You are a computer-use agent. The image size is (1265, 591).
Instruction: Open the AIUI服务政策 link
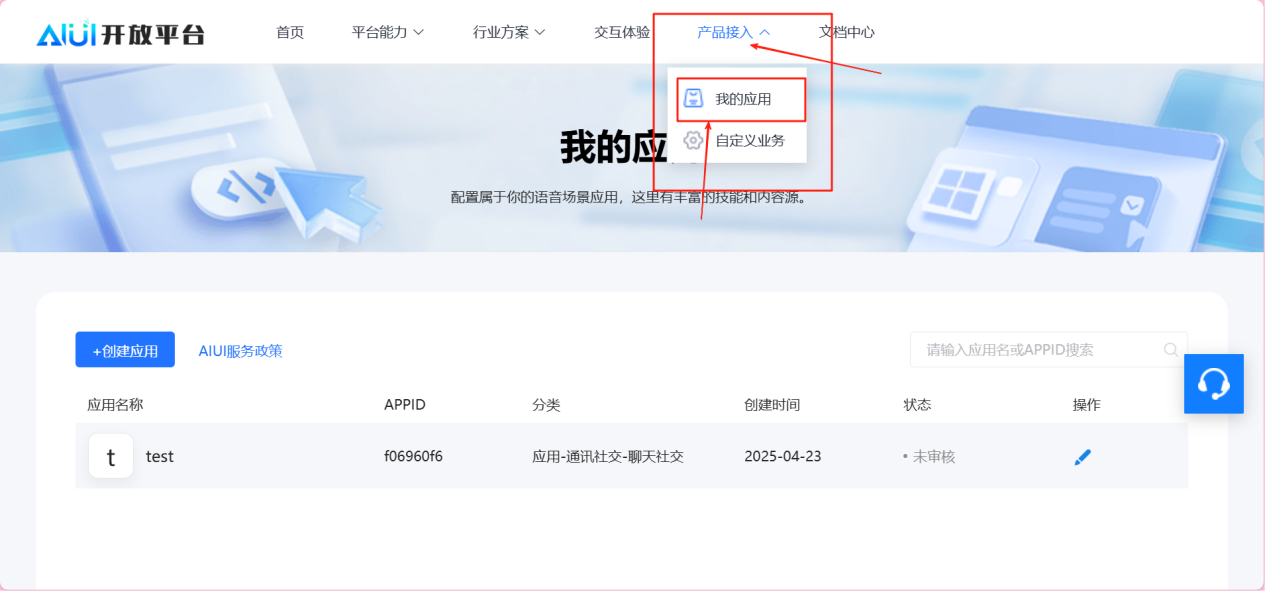click(x=240, y=351)
